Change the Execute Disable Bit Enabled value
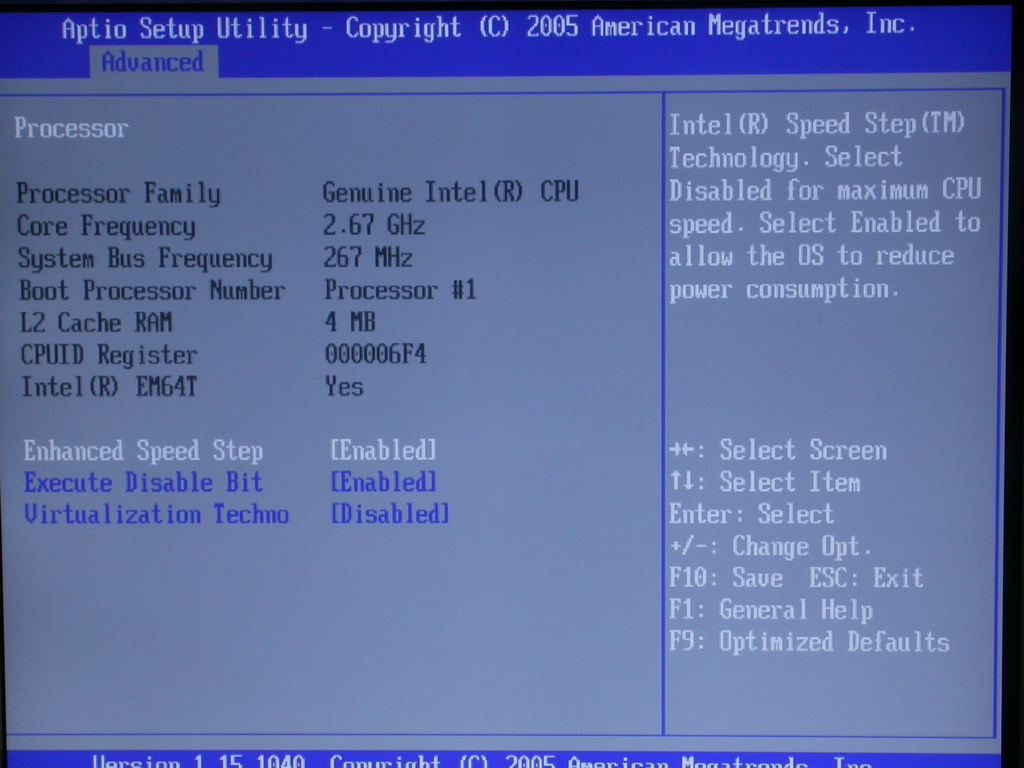 [383, 483]
